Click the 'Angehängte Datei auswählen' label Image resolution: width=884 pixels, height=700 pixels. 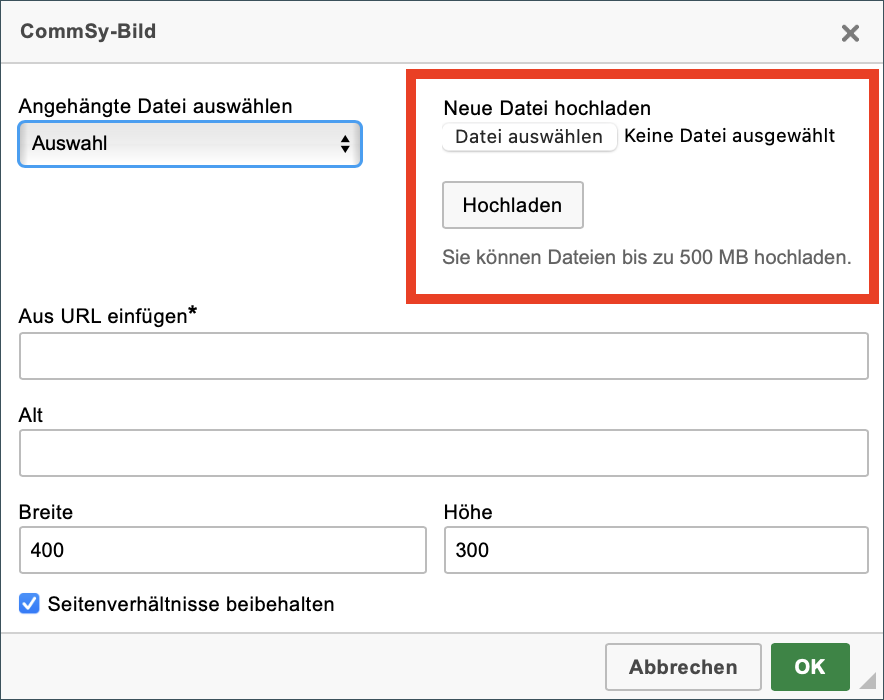[156, 106]
